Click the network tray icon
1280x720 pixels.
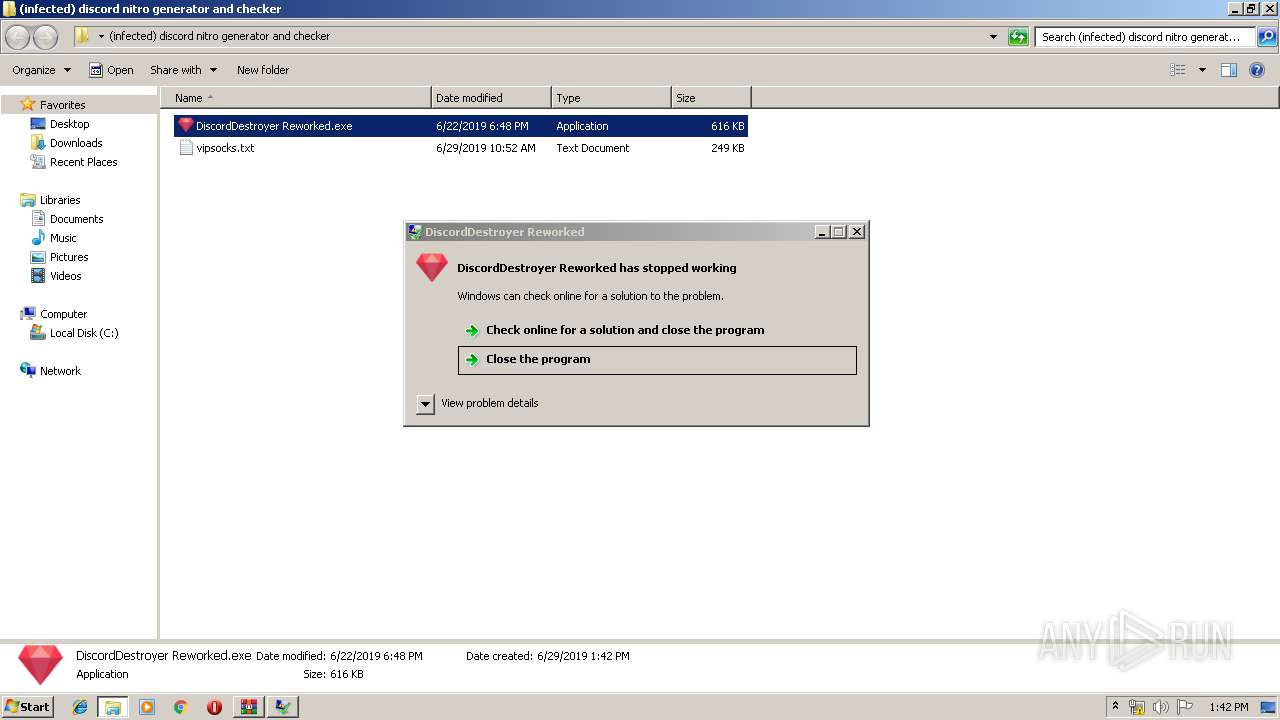point(1137,707)
